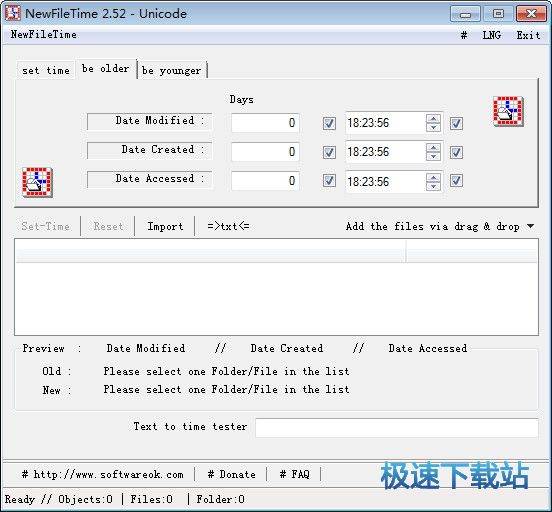Increase Date Created time with up arrow
This screenshot has height=512, width=552.
point(433,148)
